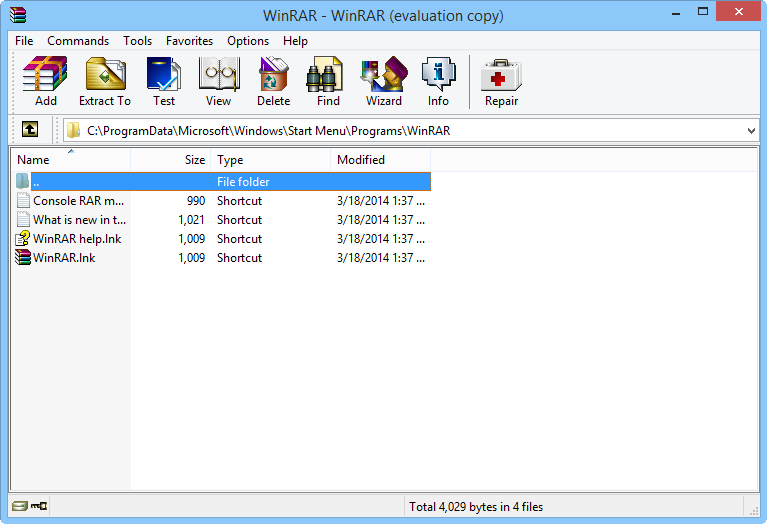Sort list by Modified column header
This screenshot has height=524, width=767.
click(379, 160)
